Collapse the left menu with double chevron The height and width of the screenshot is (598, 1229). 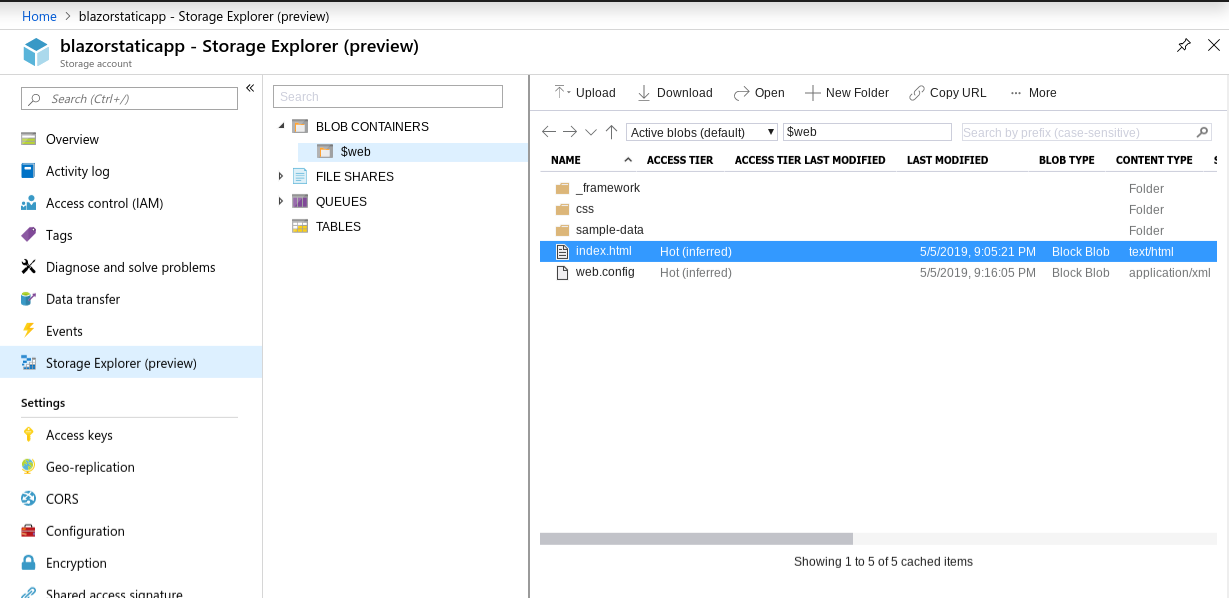(x=250, y=88)
